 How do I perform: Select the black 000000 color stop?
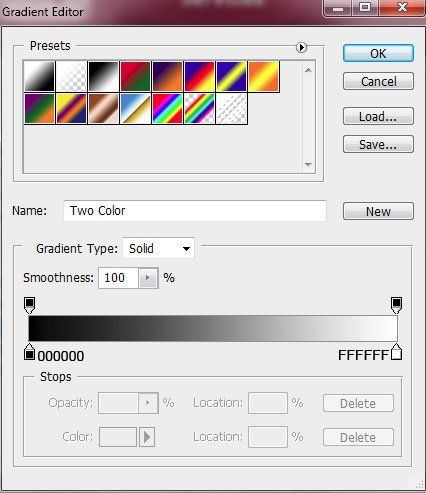point(29,352)
